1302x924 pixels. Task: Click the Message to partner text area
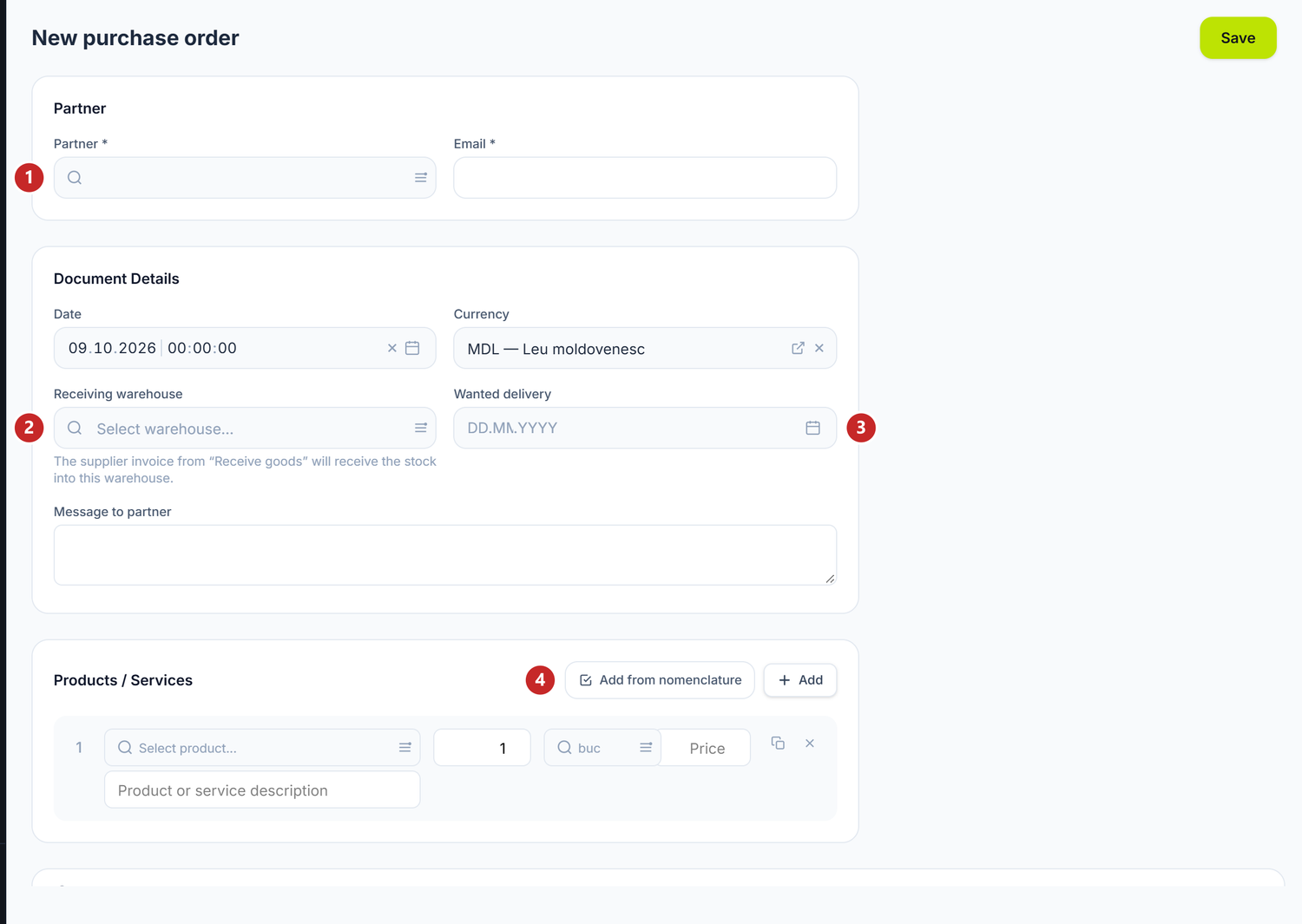[445, 555]
